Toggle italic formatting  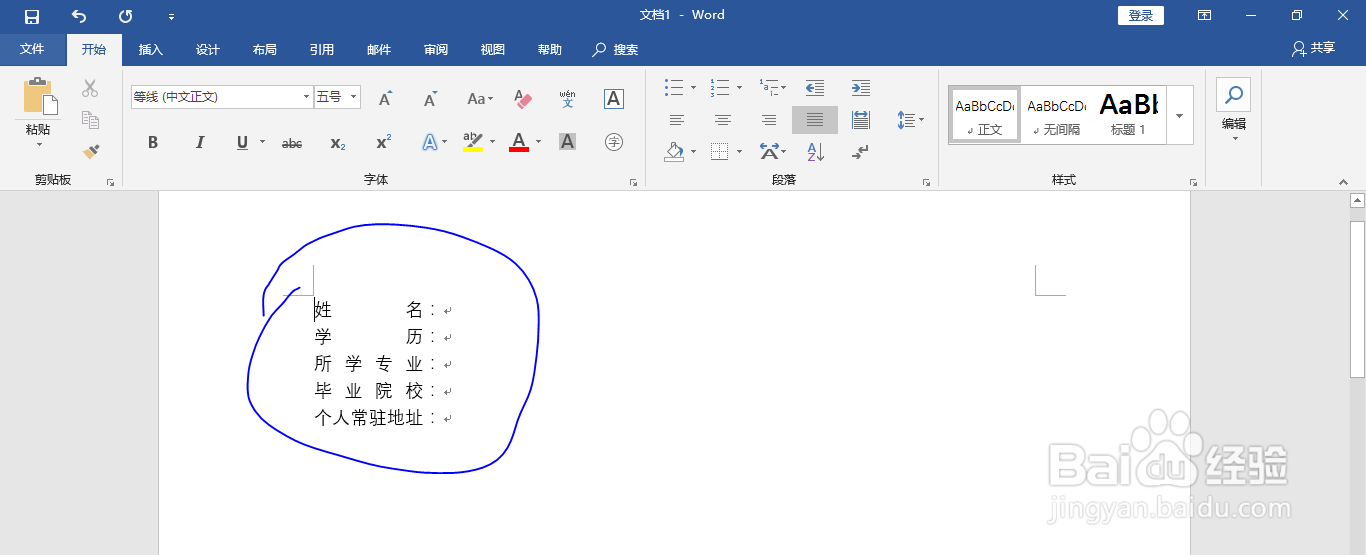(x=199, y=143)
